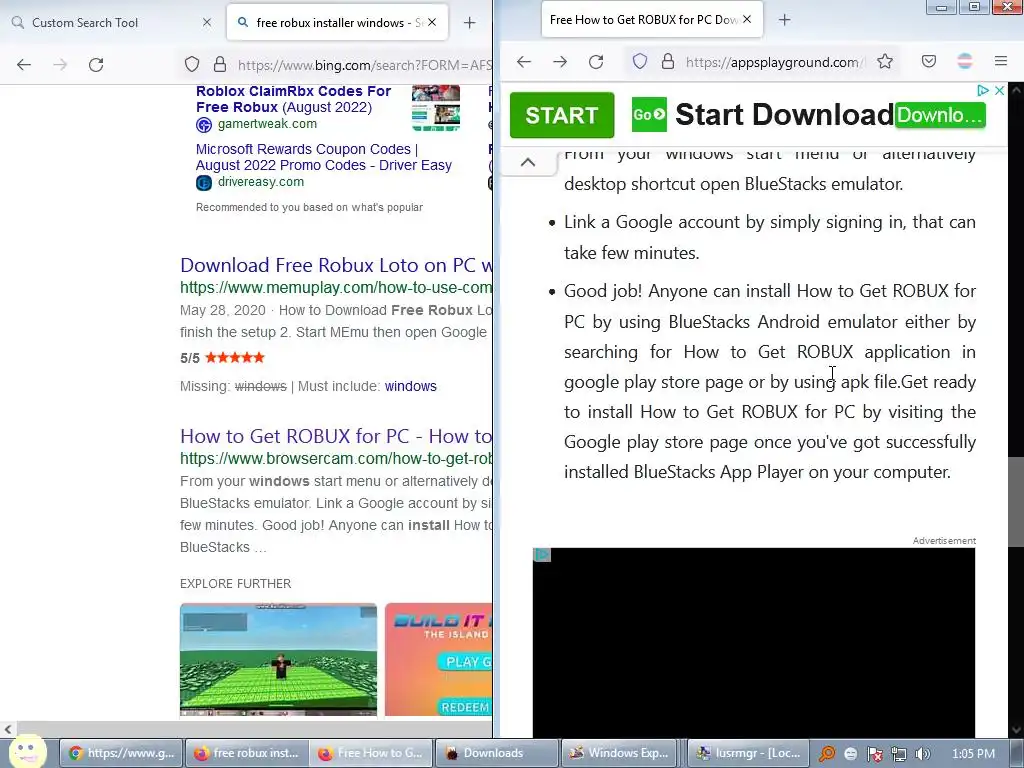1024x768 pixels.
Task: Go forward in the appsplayground window
Action: (560, 62)
